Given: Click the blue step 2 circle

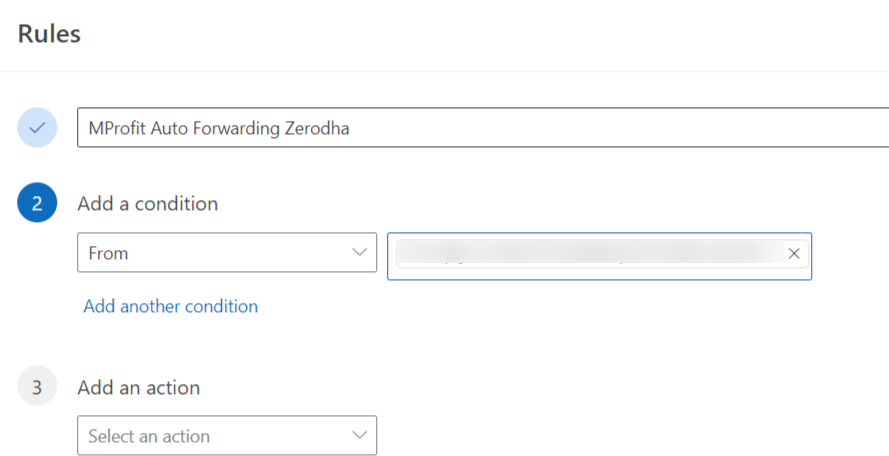Looking at the screenshot, I should 37,202.
